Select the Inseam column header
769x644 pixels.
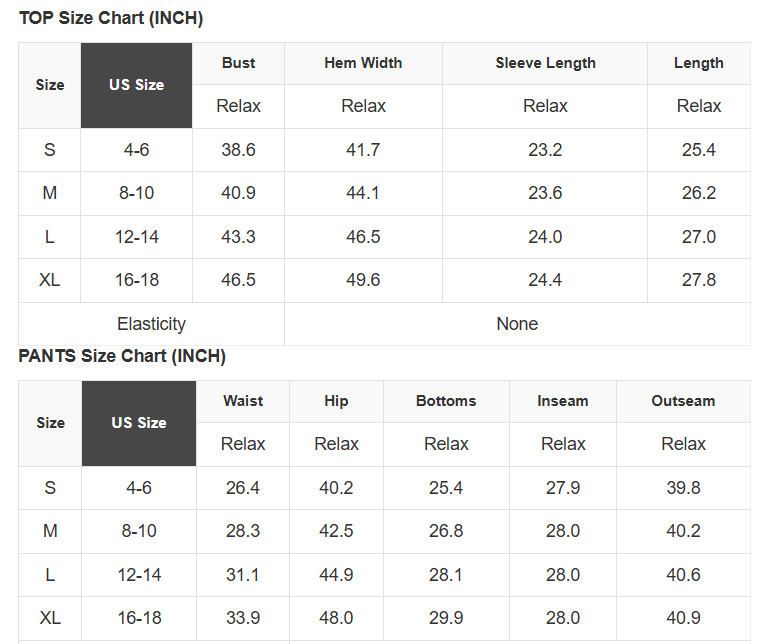563,401
